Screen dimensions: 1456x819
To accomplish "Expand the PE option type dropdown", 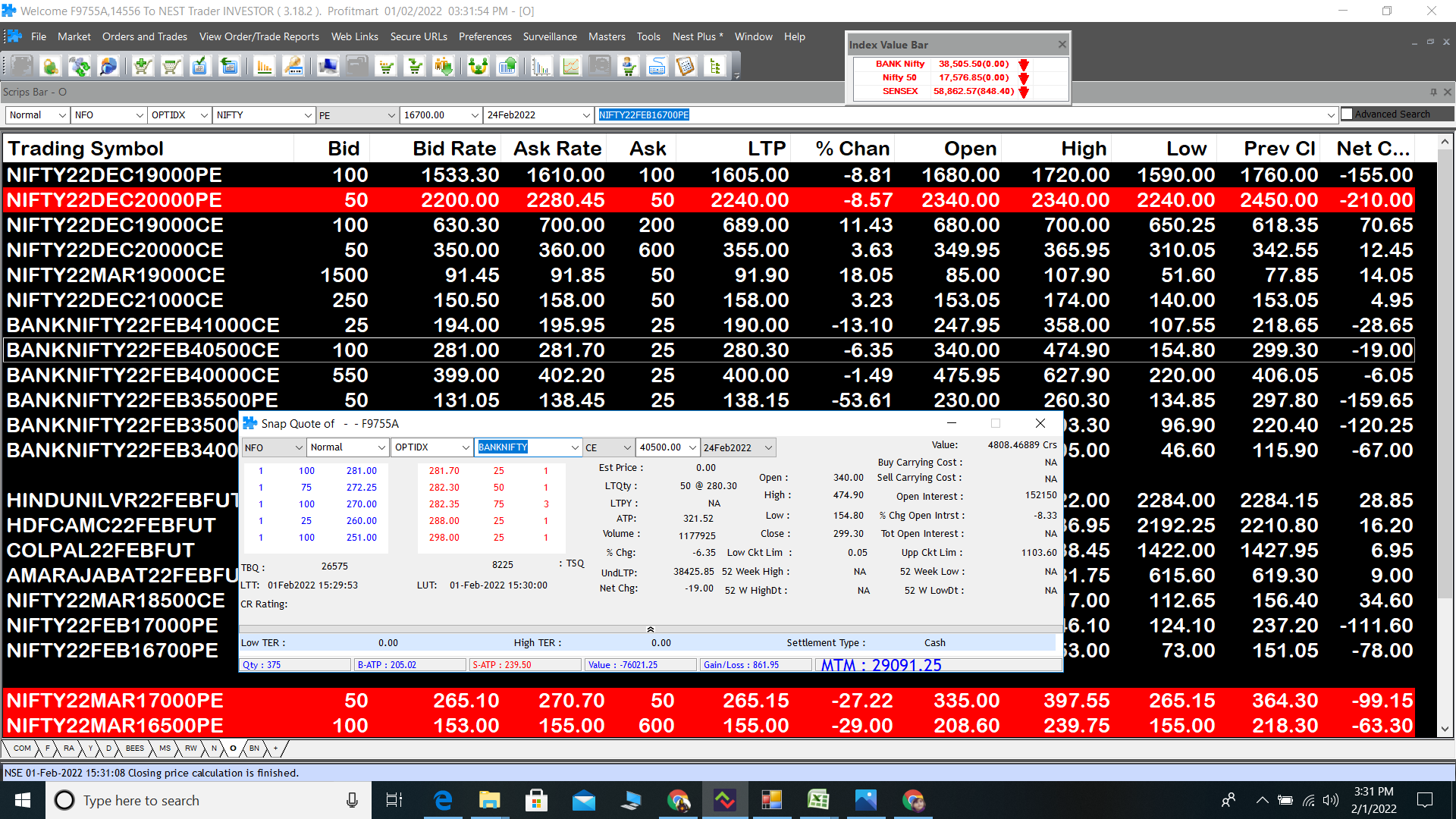I will point(391,115).
